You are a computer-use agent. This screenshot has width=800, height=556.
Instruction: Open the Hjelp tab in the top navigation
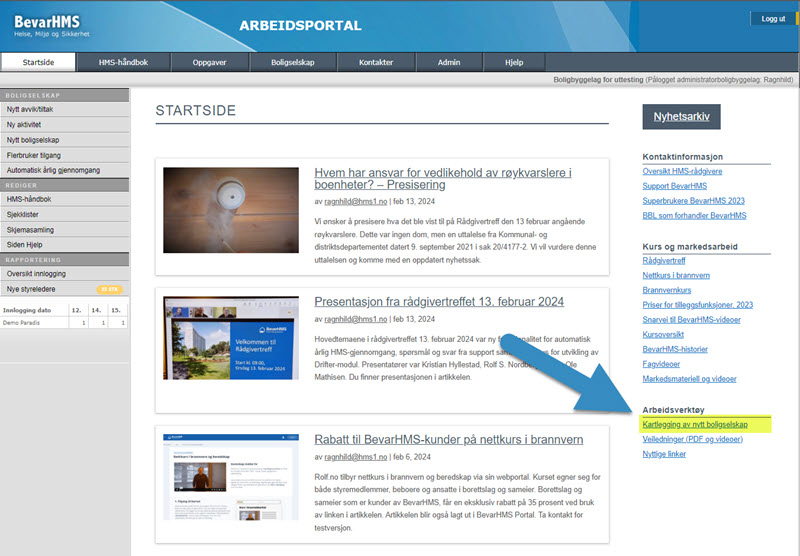tap(514, 62)
